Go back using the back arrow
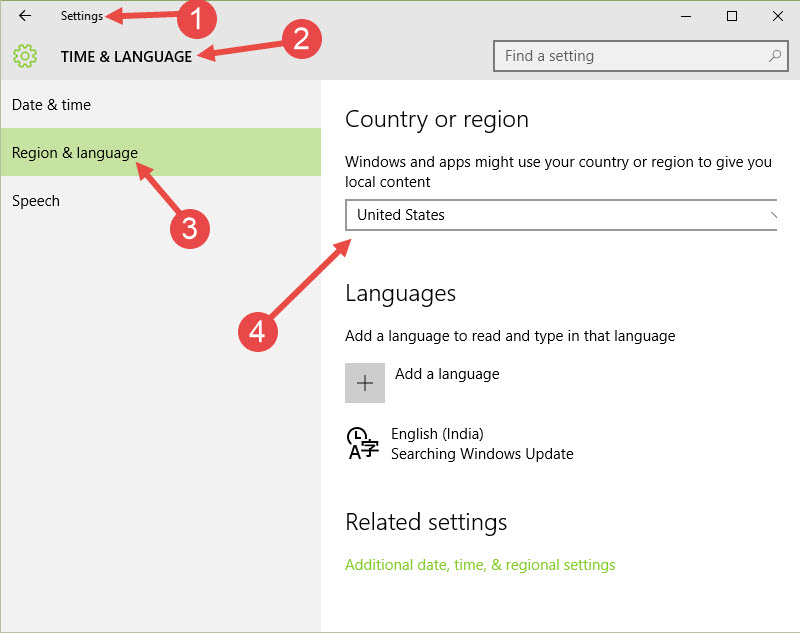 pos(24,16)
